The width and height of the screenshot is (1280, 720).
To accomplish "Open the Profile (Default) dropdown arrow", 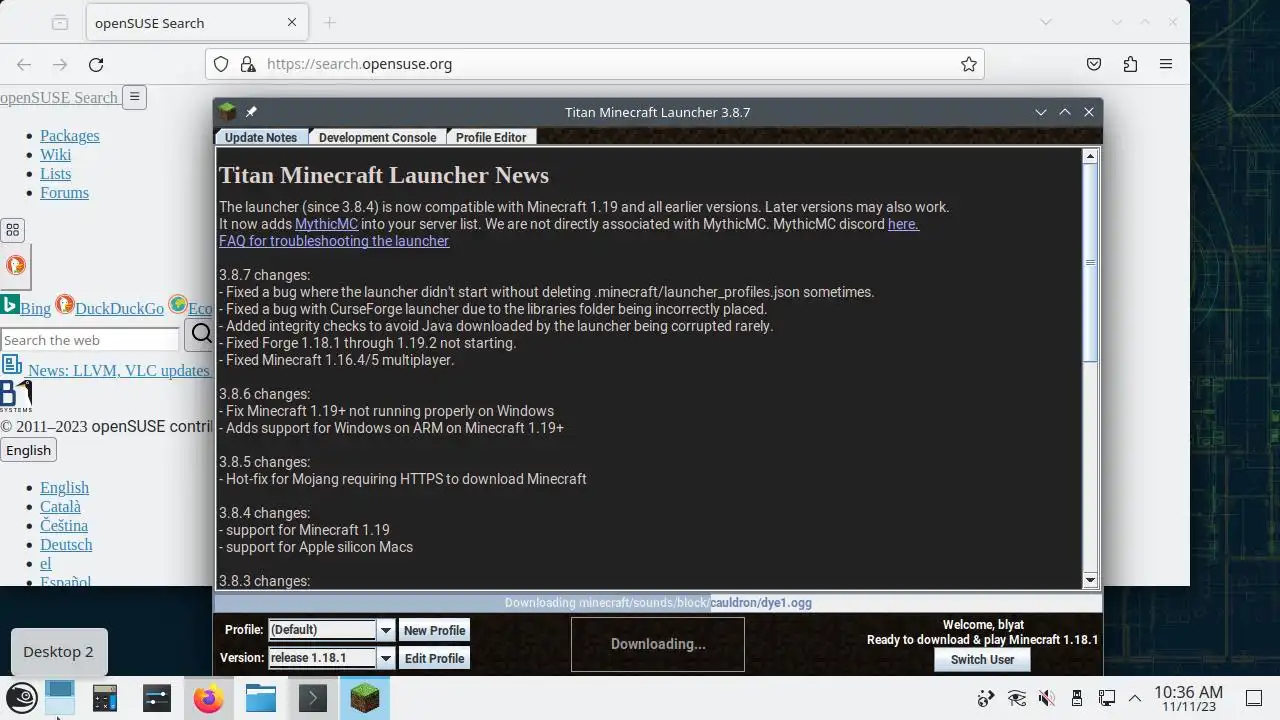I will [x=385, y=630].
